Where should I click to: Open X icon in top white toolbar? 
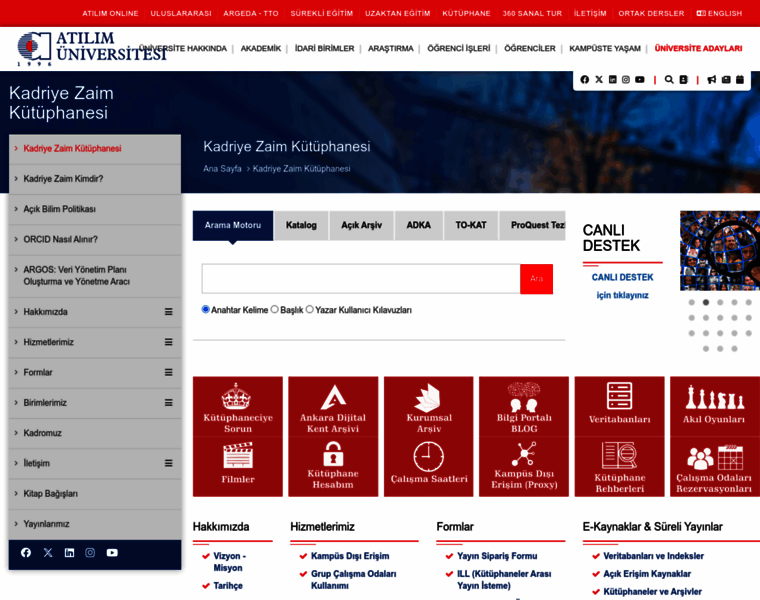coord(599,79)
